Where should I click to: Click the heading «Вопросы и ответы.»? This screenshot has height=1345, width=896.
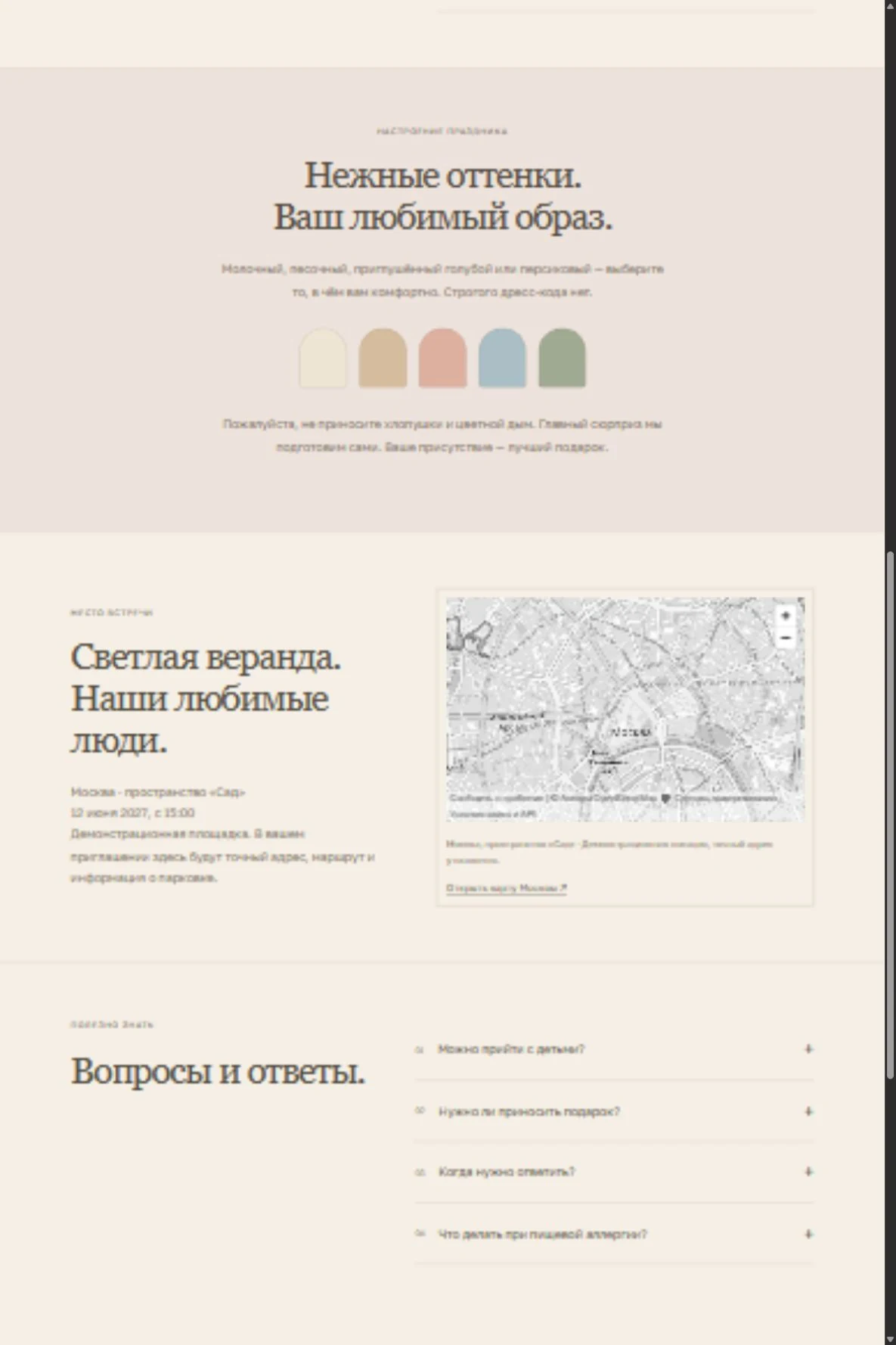pyautogui.click(x=218, y=1071)
